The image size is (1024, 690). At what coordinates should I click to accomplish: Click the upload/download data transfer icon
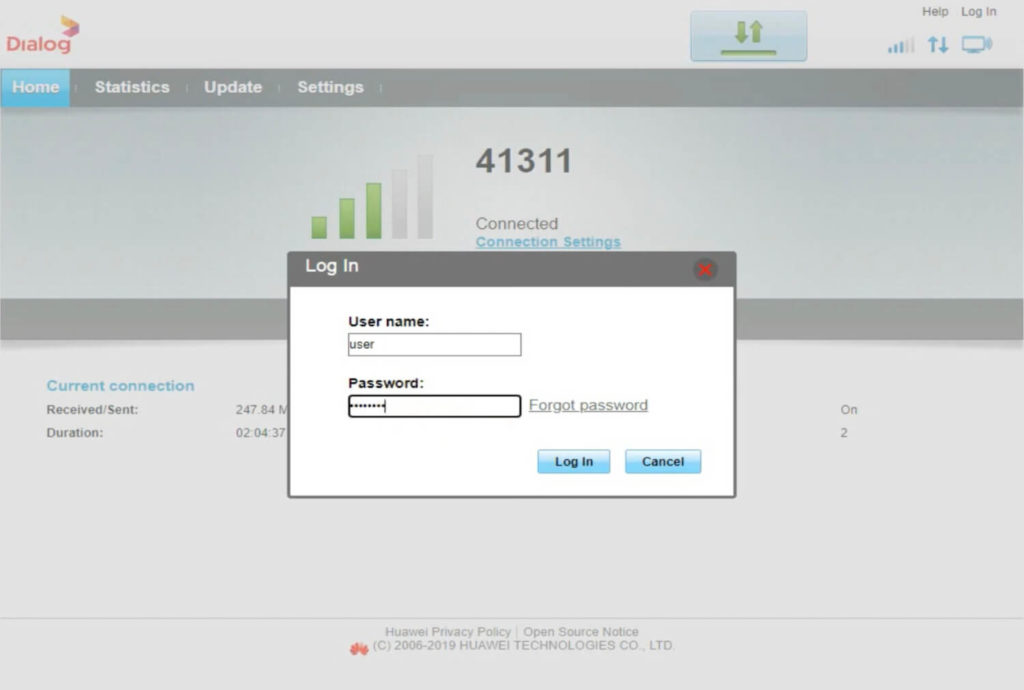[x=938, y=45]
